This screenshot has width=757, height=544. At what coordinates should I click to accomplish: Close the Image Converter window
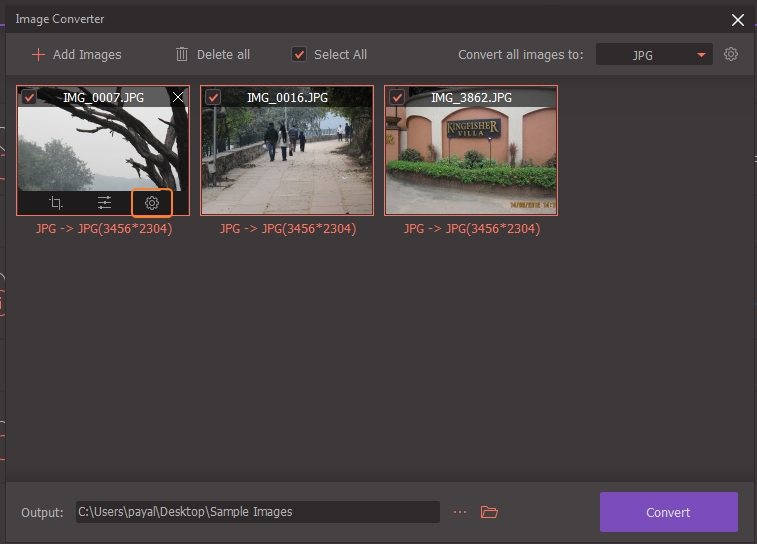point(738,19)
